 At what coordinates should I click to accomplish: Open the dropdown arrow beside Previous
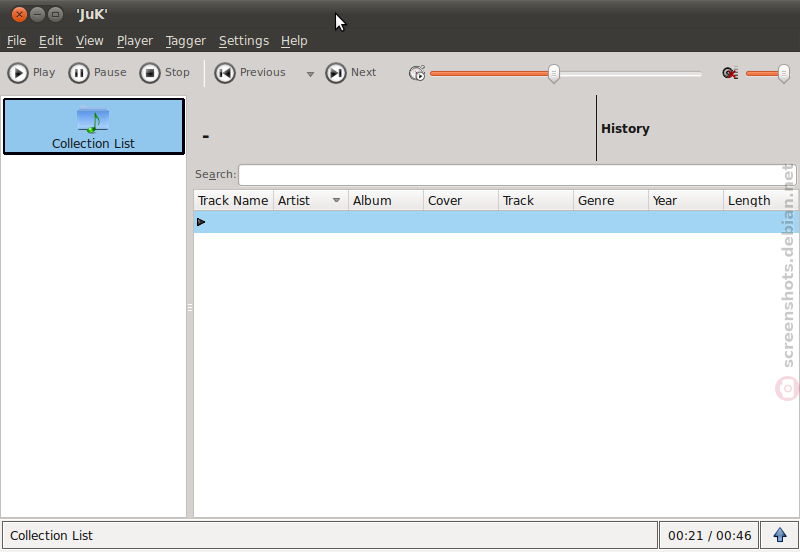(310, 74)
